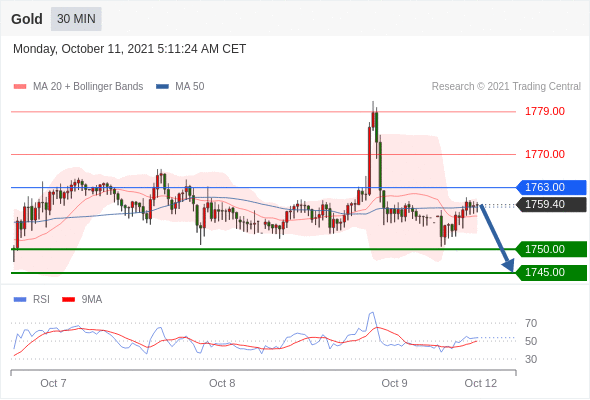Select the Oct 7 date axis label
Screen dimensions: 590x400
pyautogui.click(x=53, y=383)
